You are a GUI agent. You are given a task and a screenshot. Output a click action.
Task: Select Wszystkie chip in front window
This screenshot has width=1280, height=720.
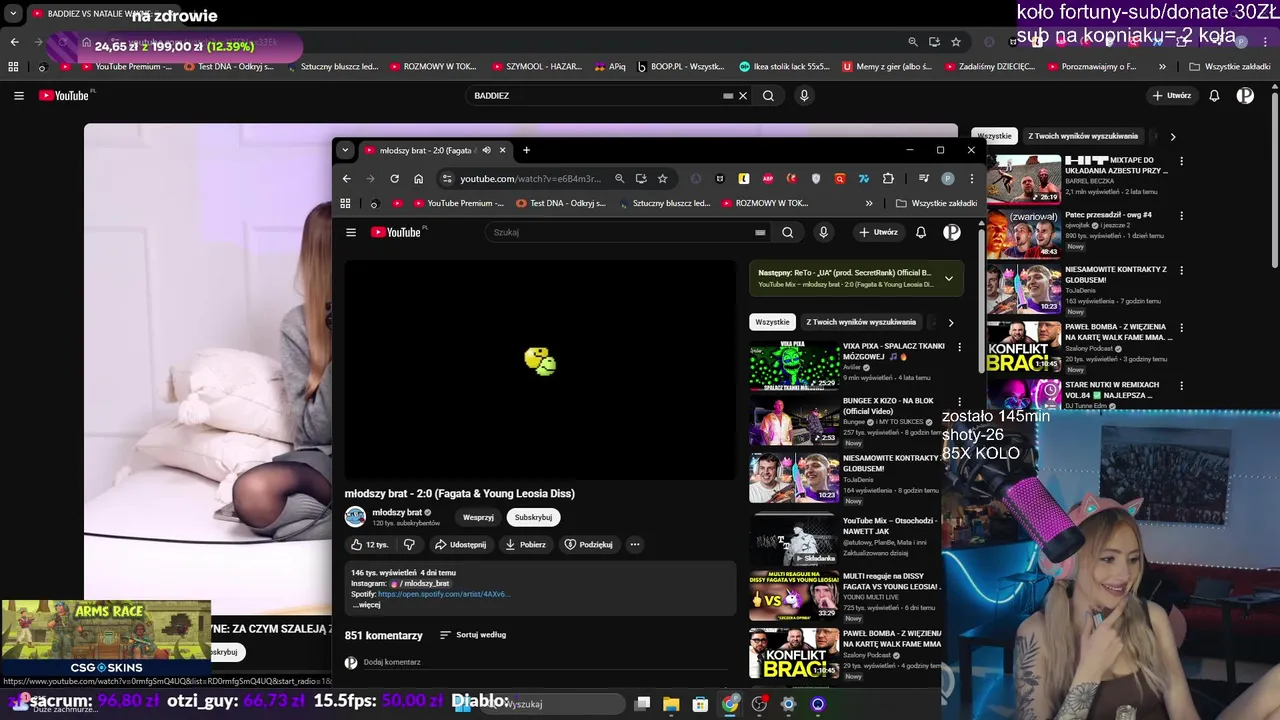[x=772, y=322]
